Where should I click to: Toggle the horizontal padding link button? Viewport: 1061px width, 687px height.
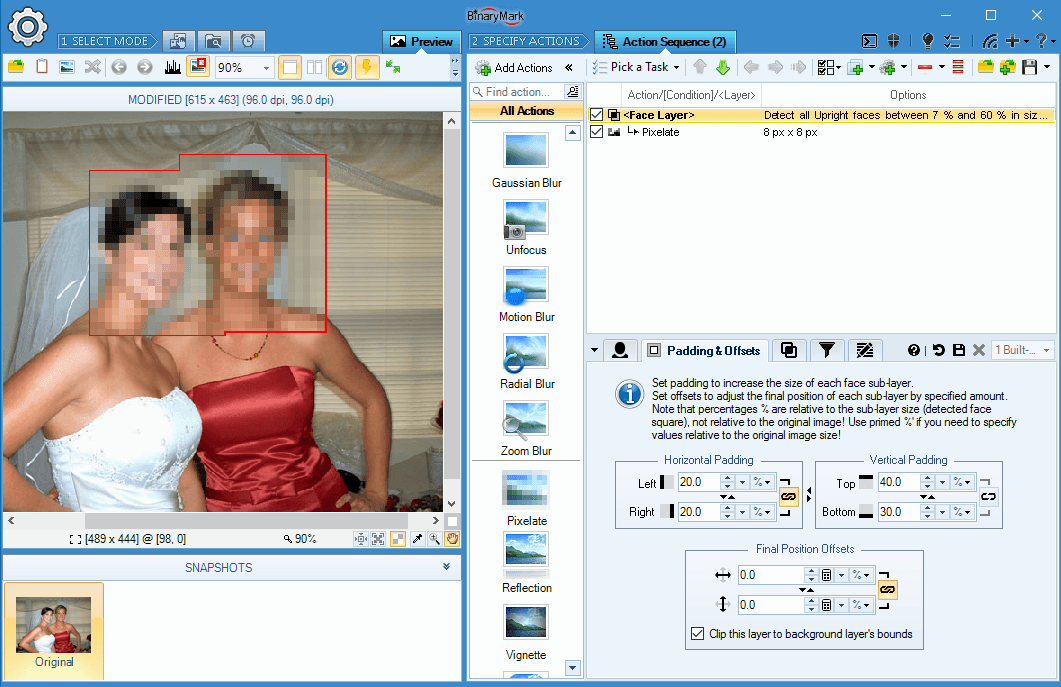click(x=788, y=497)
